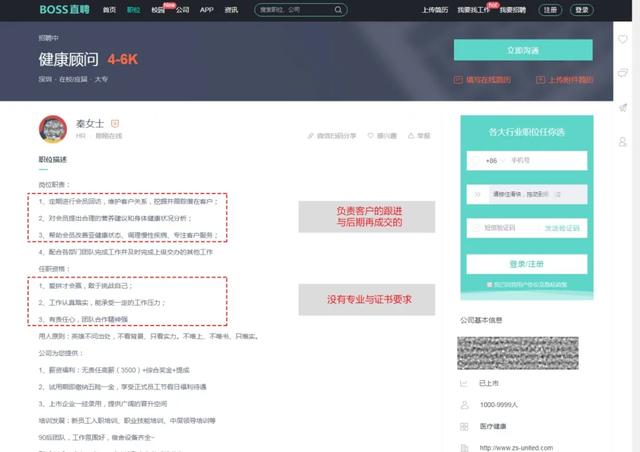Viewport: 640px width, 452px height.
Task: Click the online resume icon
Action: [458, 80]
